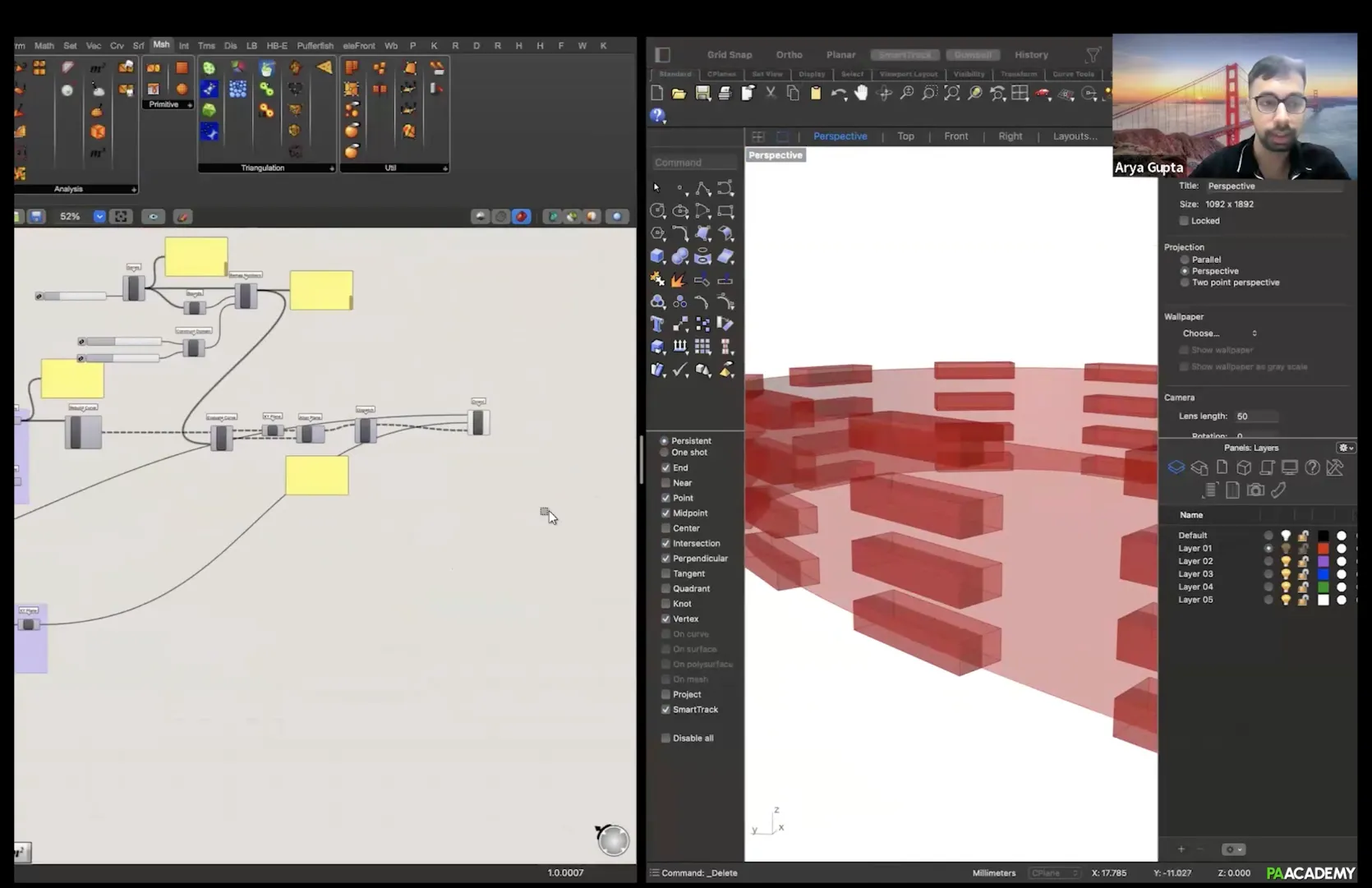Viewport: 1372px width, 888px height.
Task: Click the camera Named Views panel icon
Action: click(1255, 490)
